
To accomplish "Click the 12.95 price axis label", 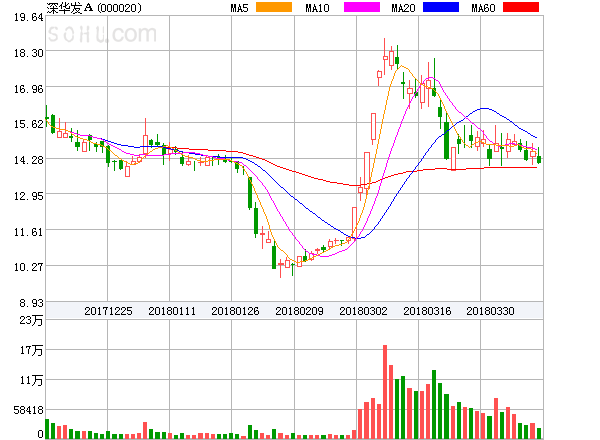I will tap(29, 196).
